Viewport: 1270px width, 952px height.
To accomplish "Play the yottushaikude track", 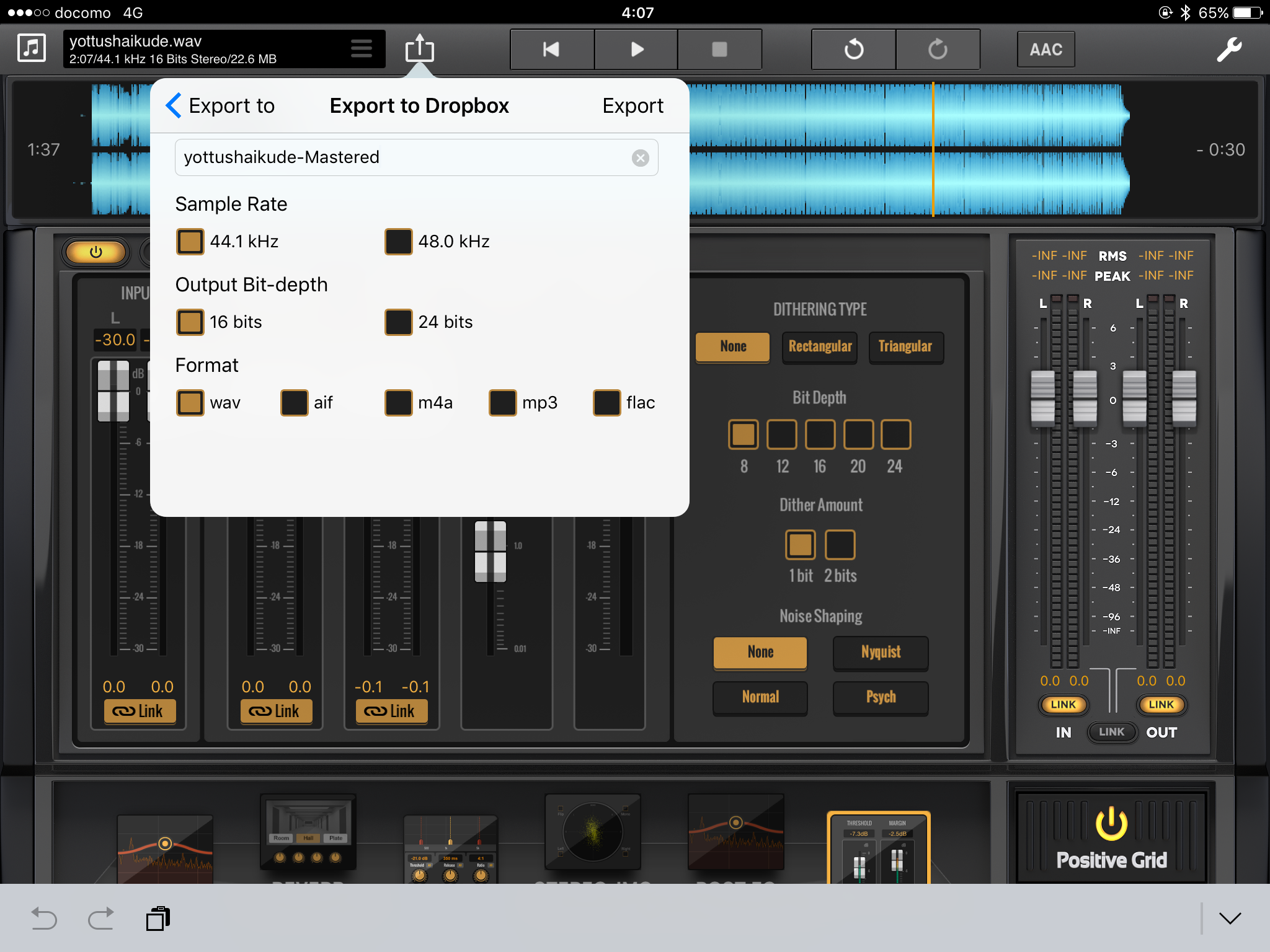I will [x=636, y=49].
